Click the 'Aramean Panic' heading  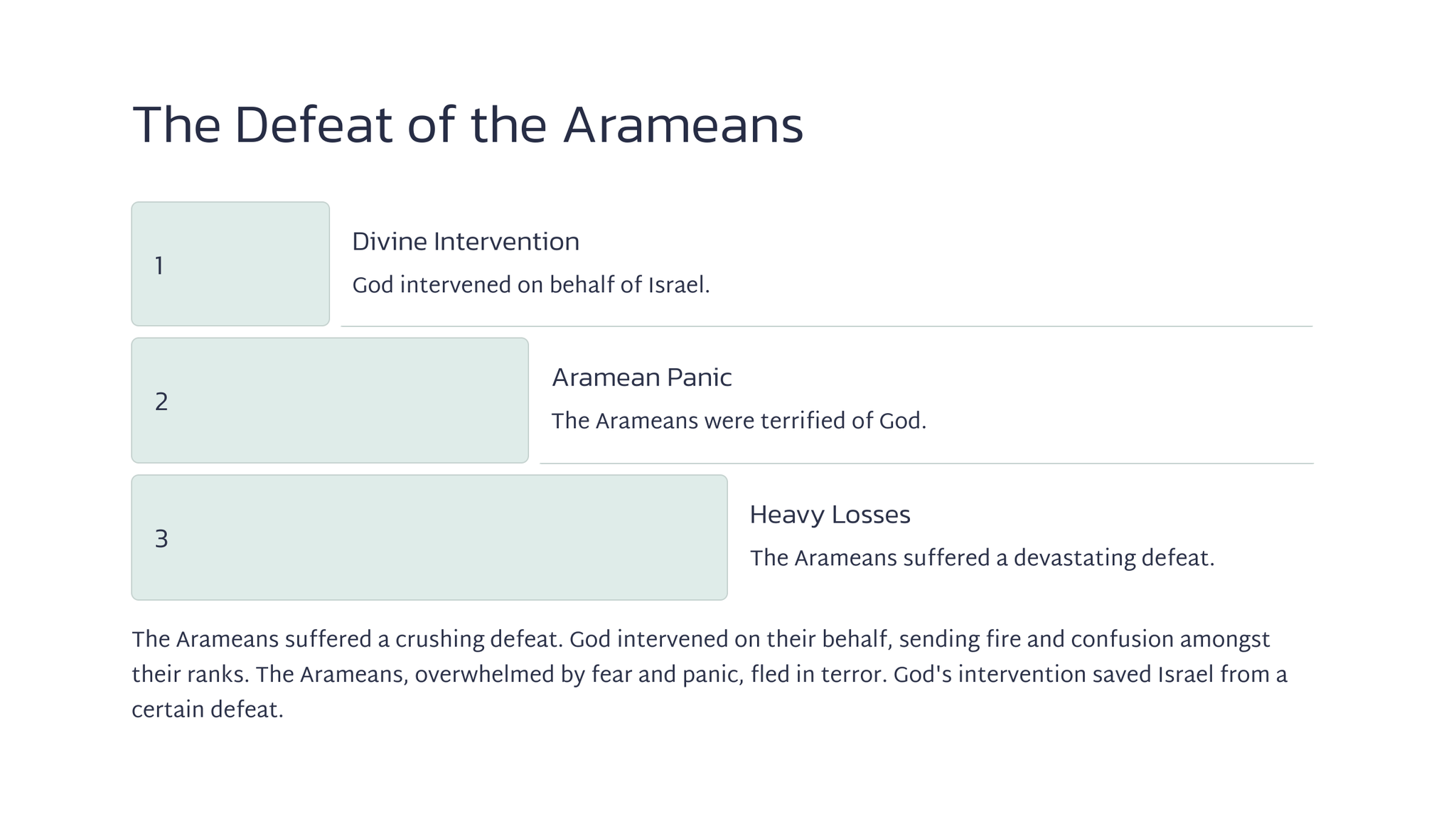tap(641, 378)
